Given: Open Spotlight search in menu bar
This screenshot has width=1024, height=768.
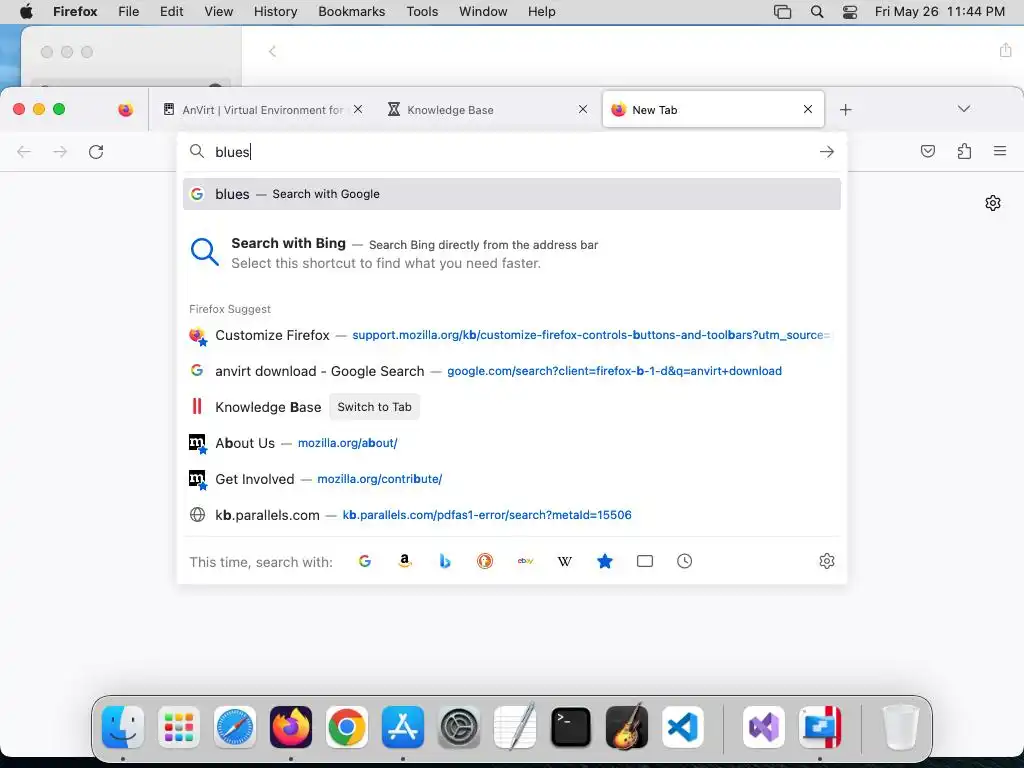Looking at the screenshot, I should pyautogui.click(x=817, y=12).
